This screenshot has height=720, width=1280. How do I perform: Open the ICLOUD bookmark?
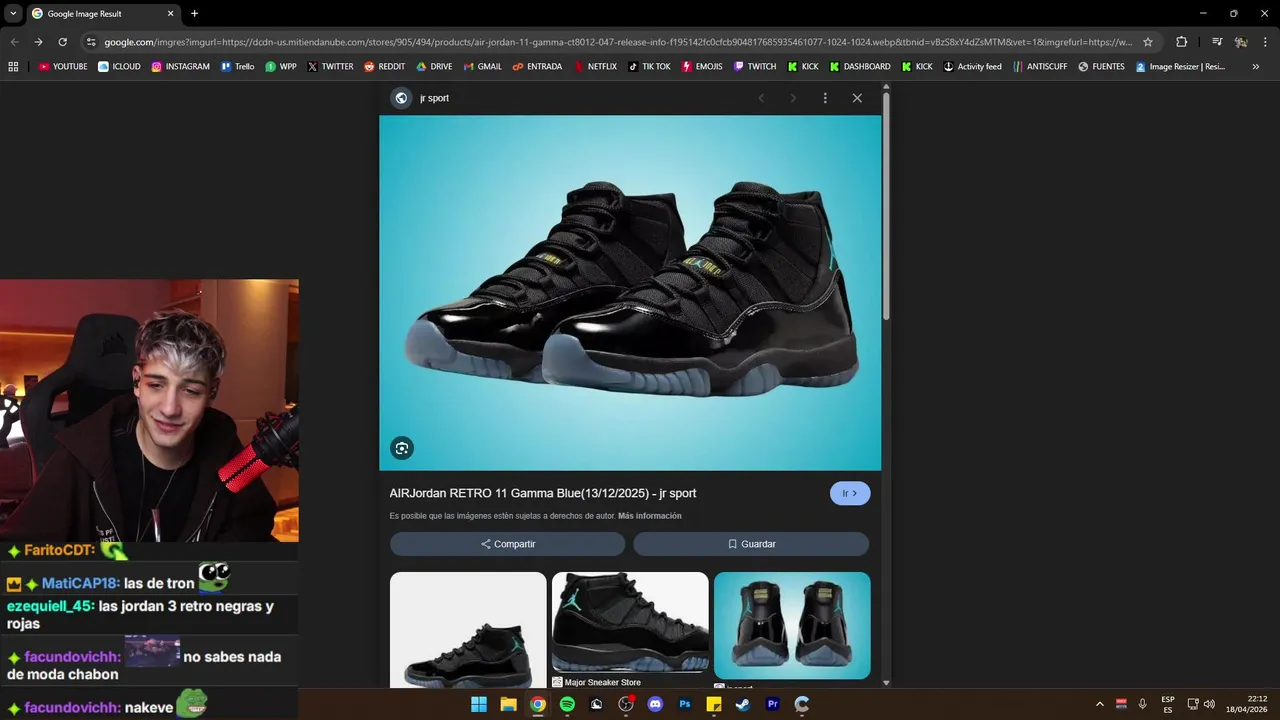pos(120,67)
